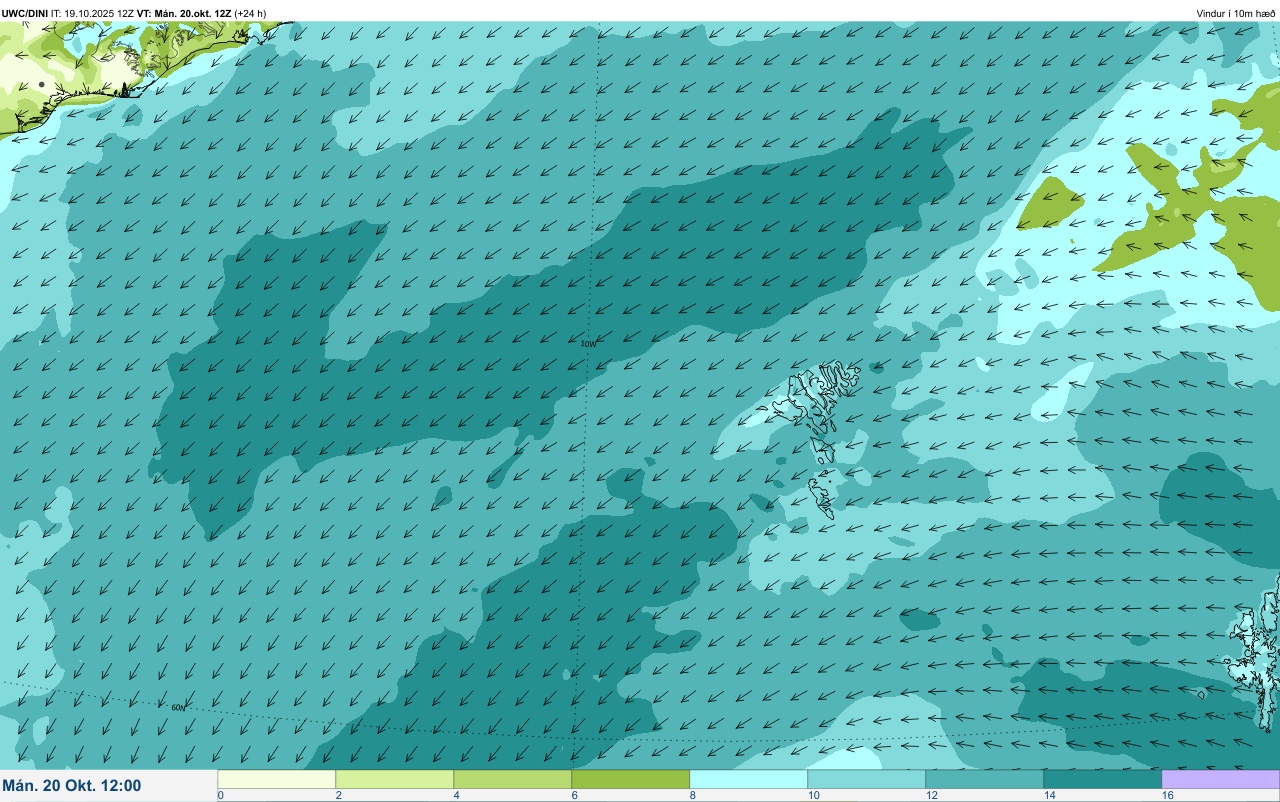Click the 4–6 green legend swatch

coord(513,779)
